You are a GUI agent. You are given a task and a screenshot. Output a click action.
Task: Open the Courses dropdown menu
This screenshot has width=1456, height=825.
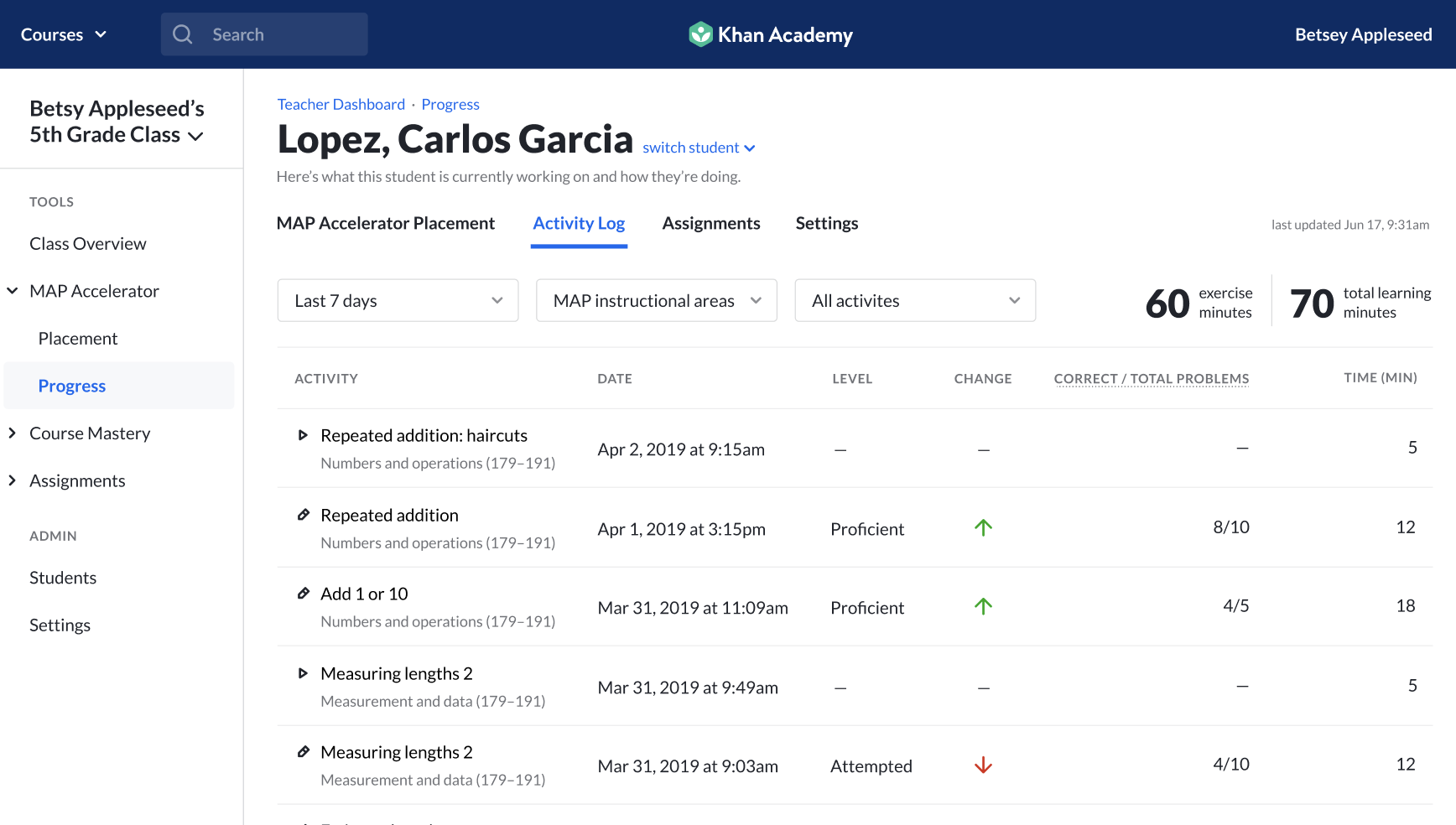coord(64,34)
